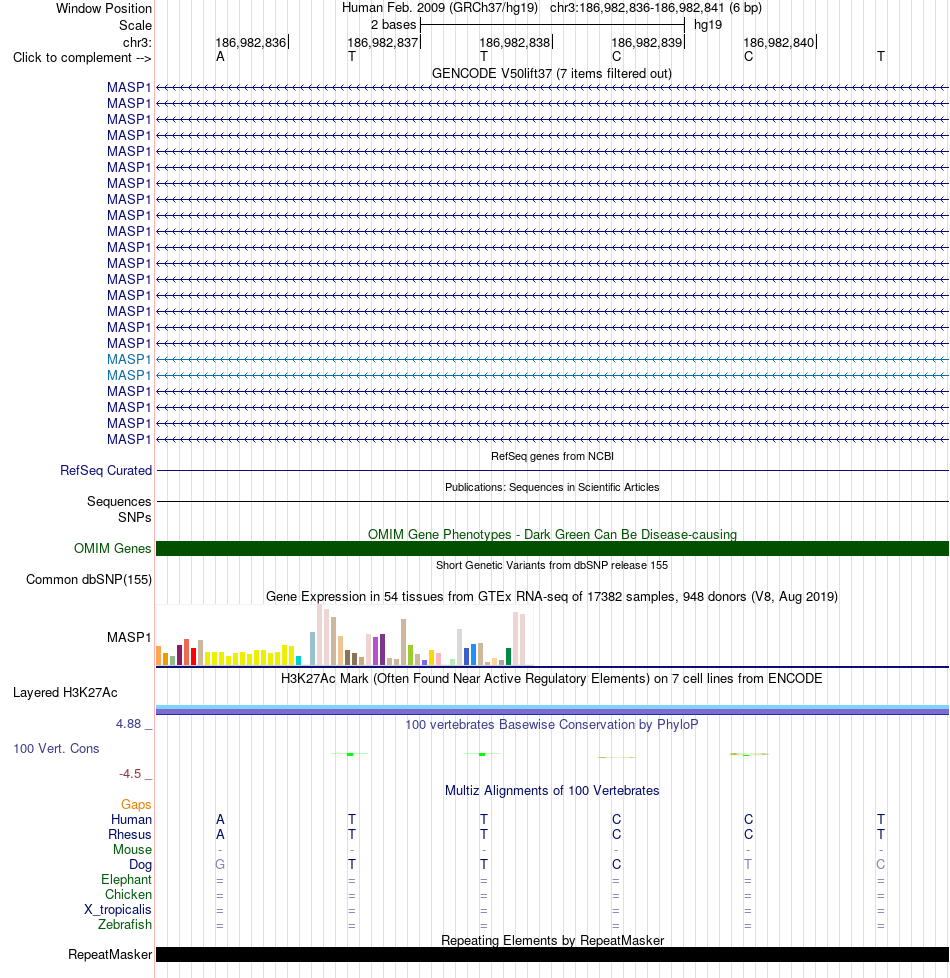Select the Zebrafish alignment row label
The height and width of the screenshot is (978, 950).
pyautogui.click(x=125, y=924)
